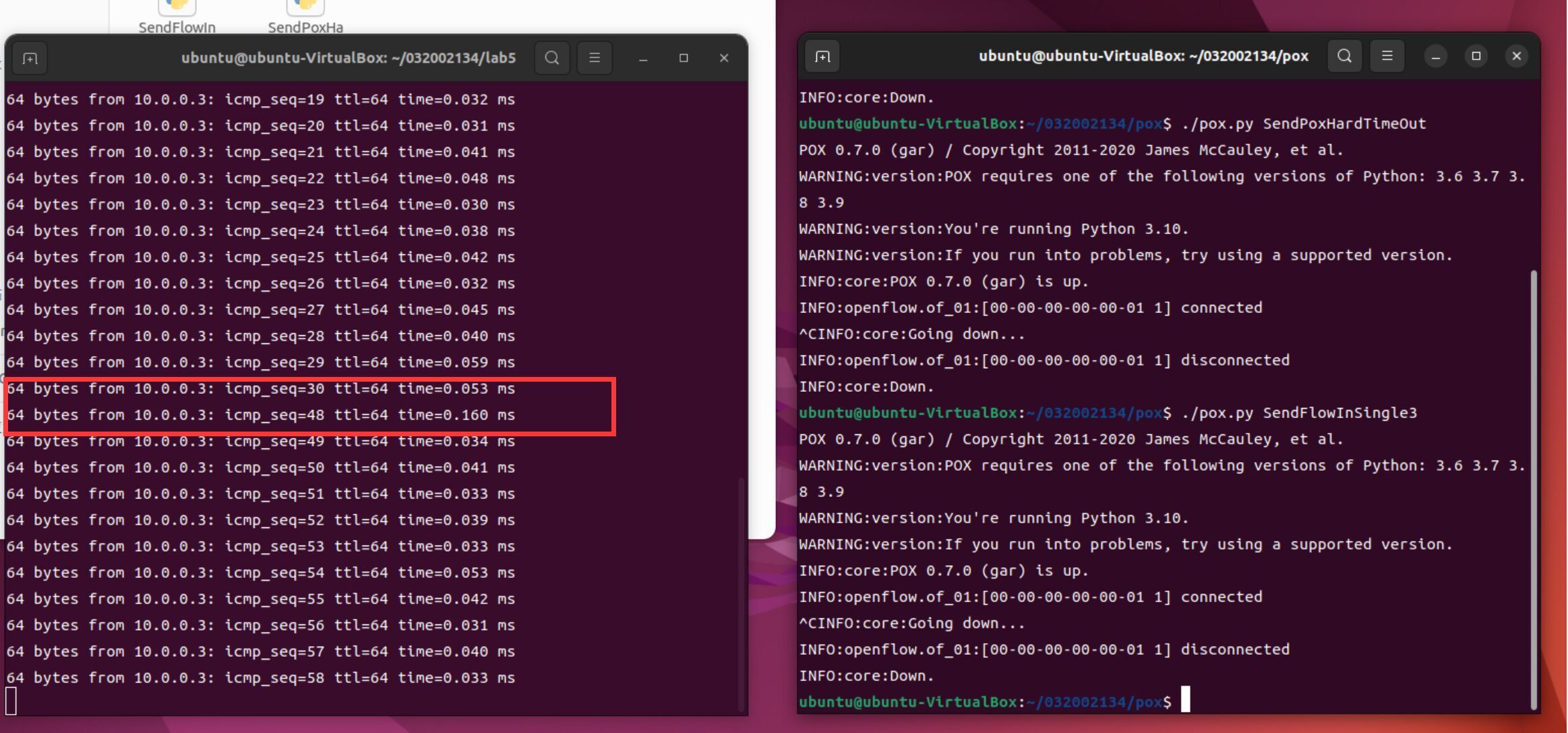The image size is (1568, 733).
Task: Open new tab in lab5 terminal
Action: pos(30,59)
